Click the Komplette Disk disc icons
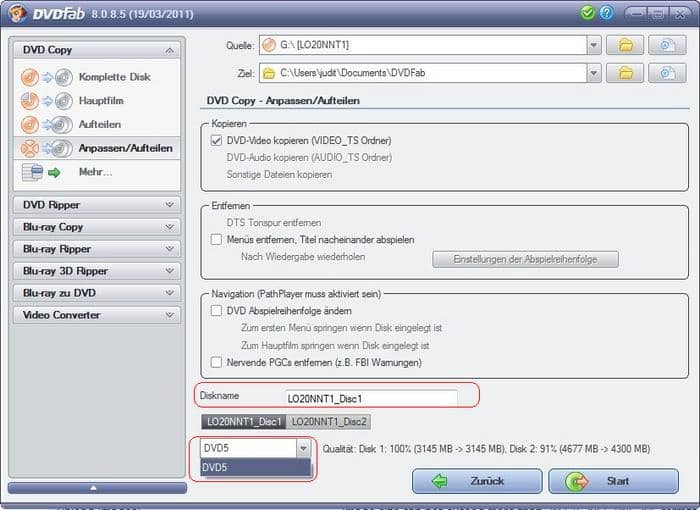Image resolution: width=700 pixels, height=510 pixels. click(x=46, y=77)
